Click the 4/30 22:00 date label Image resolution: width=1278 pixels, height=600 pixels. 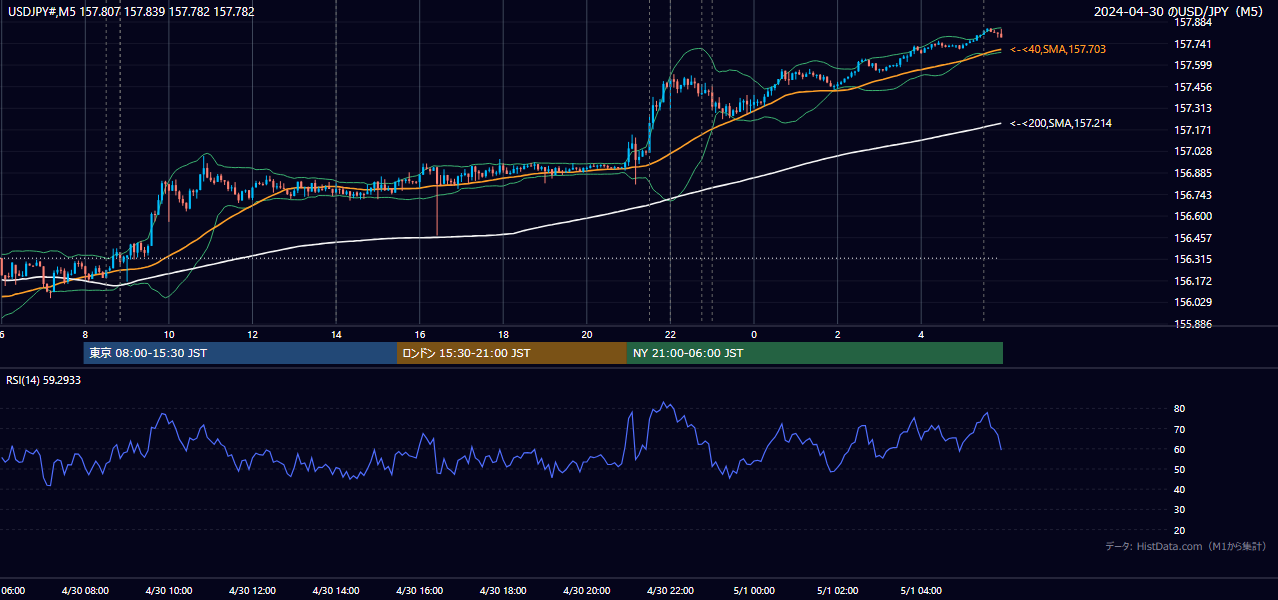click(x=670, y=591)
